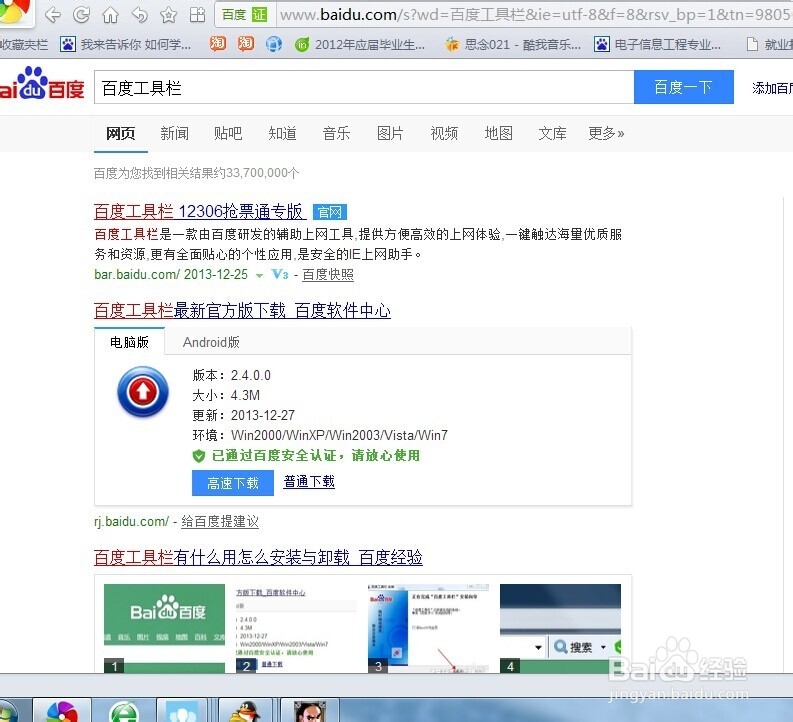Click the green URL rj.baidu.com/

[131, 521]
